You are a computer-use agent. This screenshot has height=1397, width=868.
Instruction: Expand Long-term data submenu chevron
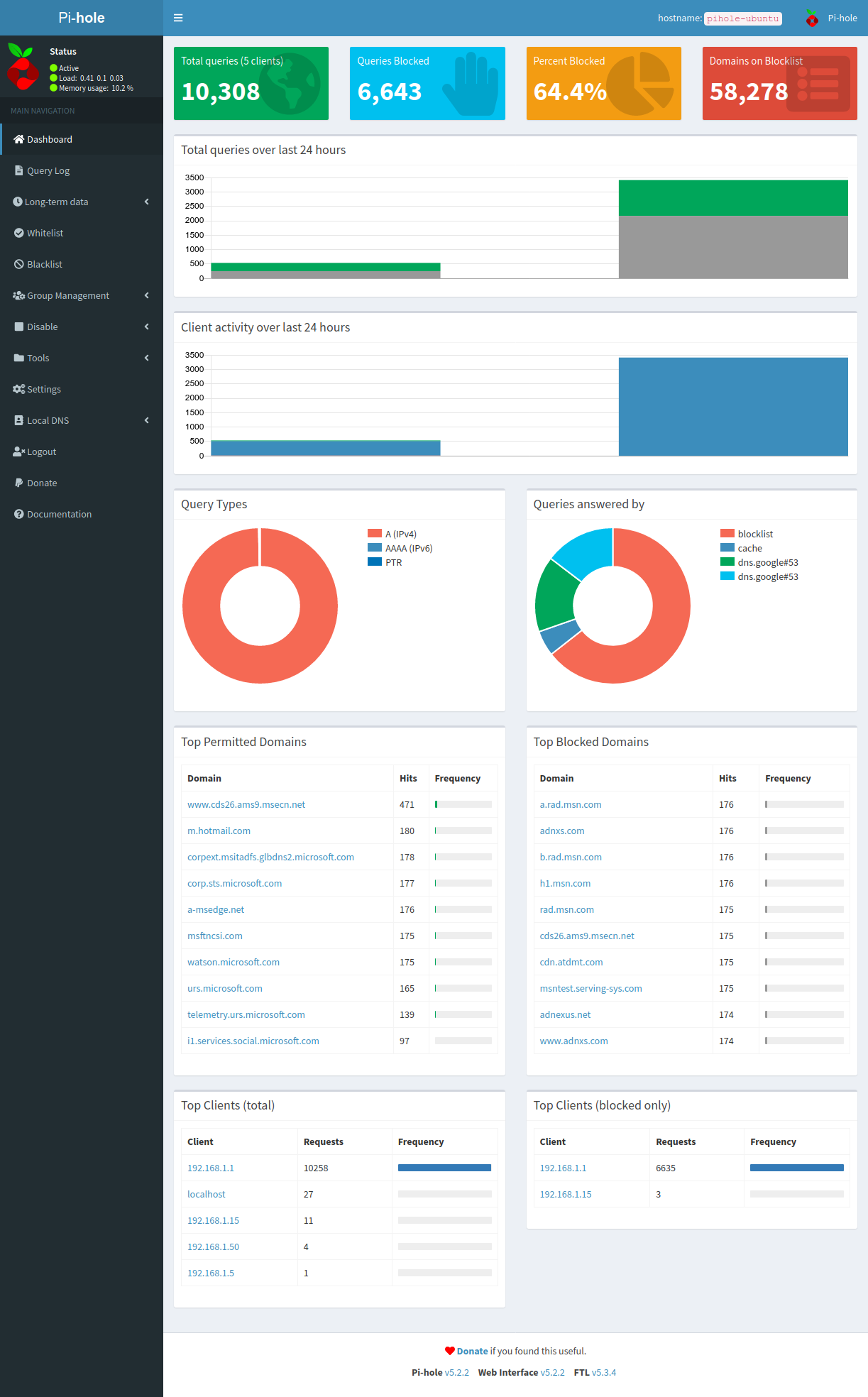pos(147,202)
